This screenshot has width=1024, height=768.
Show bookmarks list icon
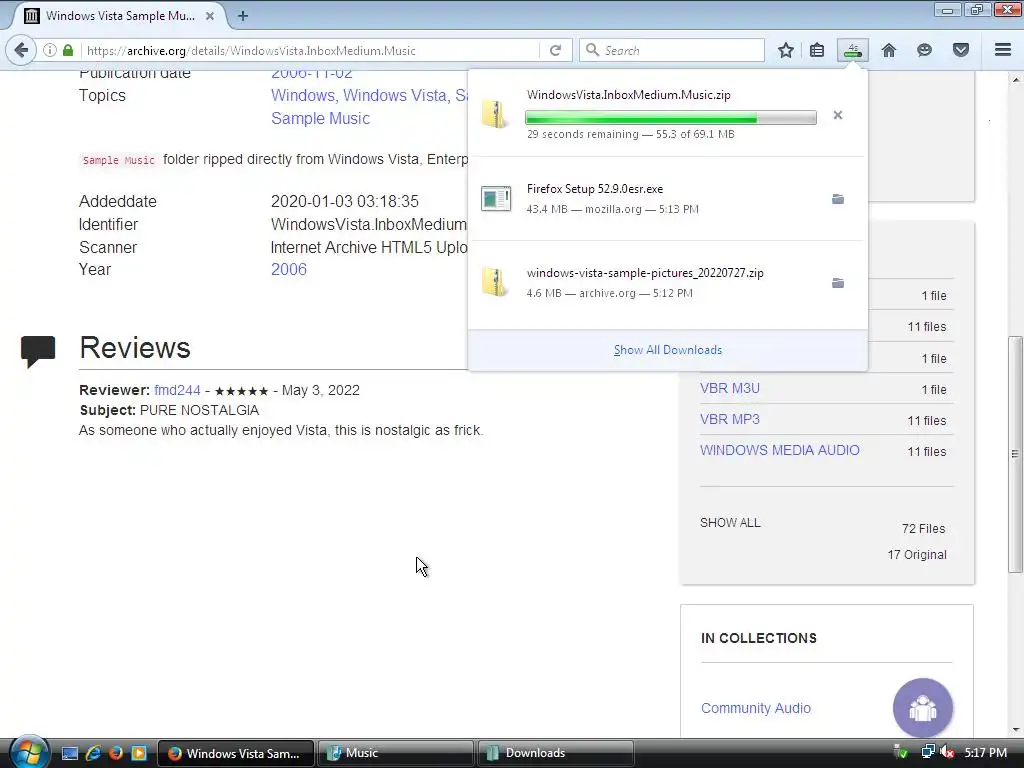[x=817, y=50]
